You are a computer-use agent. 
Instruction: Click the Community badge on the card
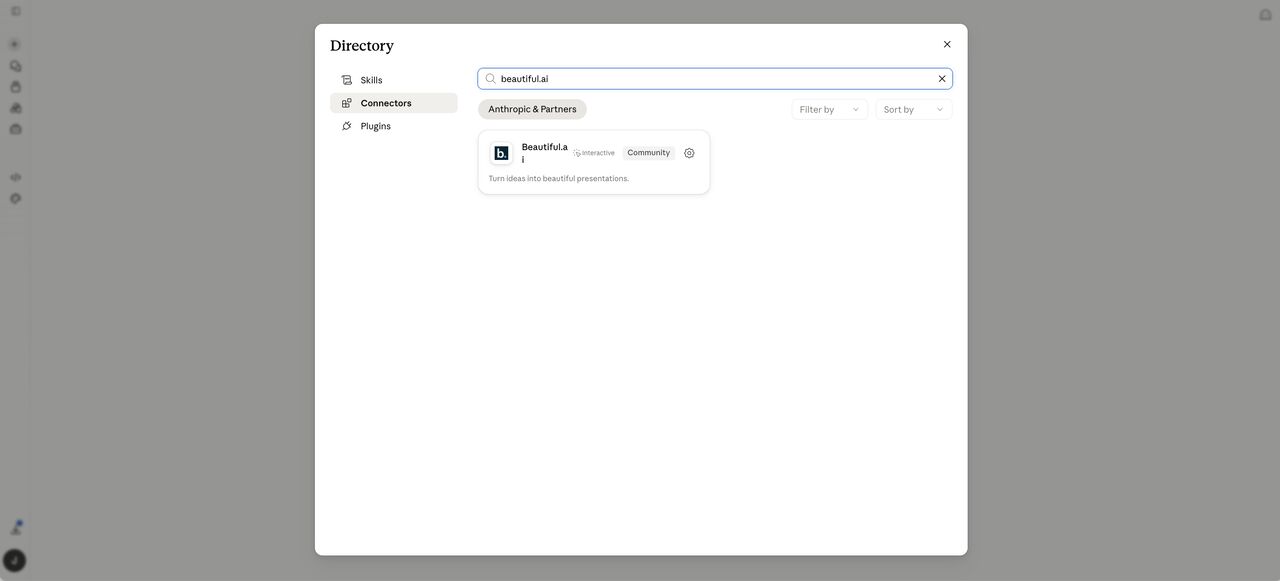point(649,153)
